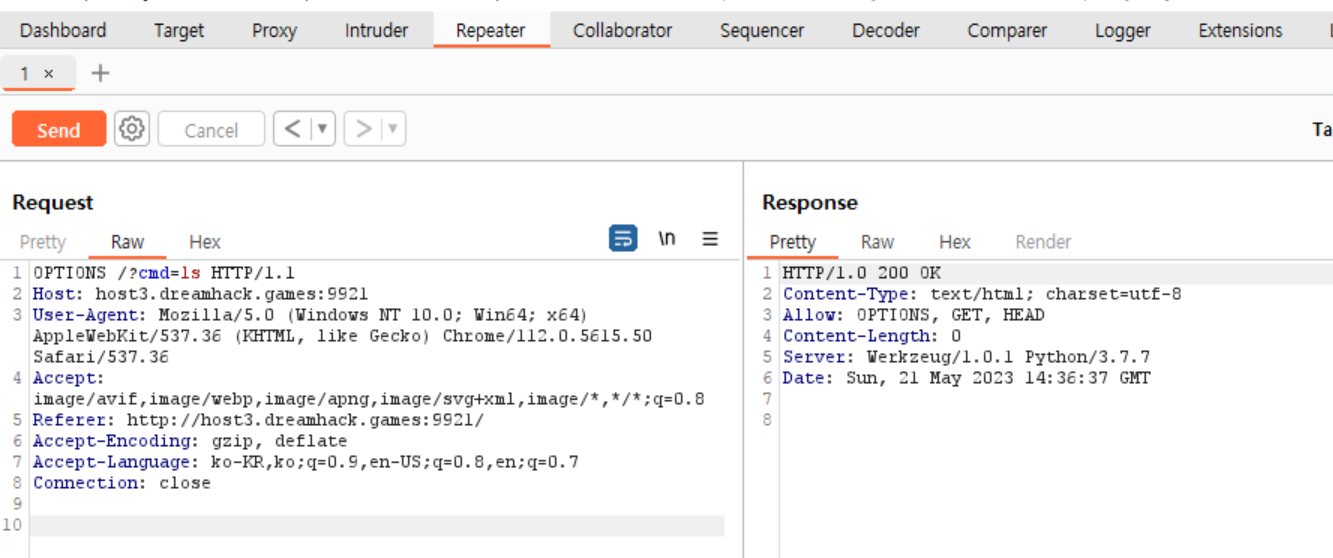The image size is (1333, 558).
Task: Open the Response Render tab
Action: pos(1043,242)
